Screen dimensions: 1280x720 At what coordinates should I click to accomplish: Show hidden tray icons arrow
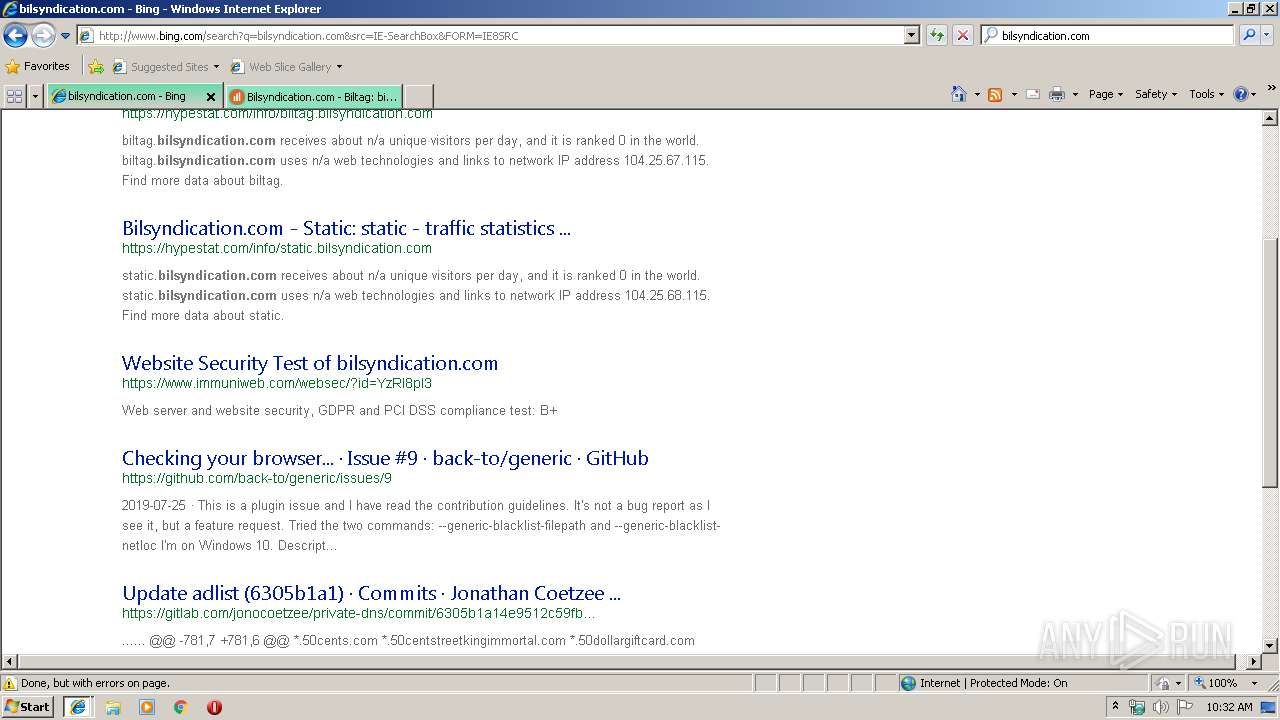(x=1115, y=707)
